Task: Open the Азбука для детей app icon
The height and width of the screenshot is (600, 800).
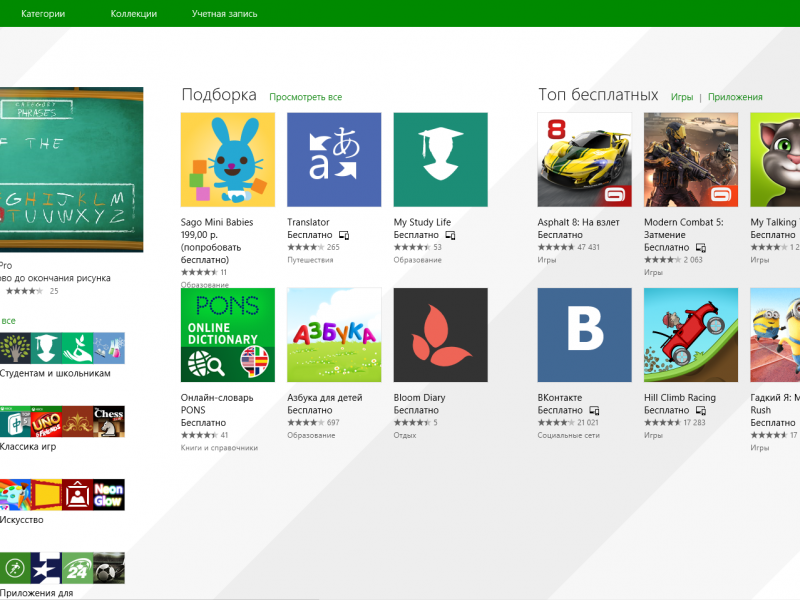Action: pos(334,335)
